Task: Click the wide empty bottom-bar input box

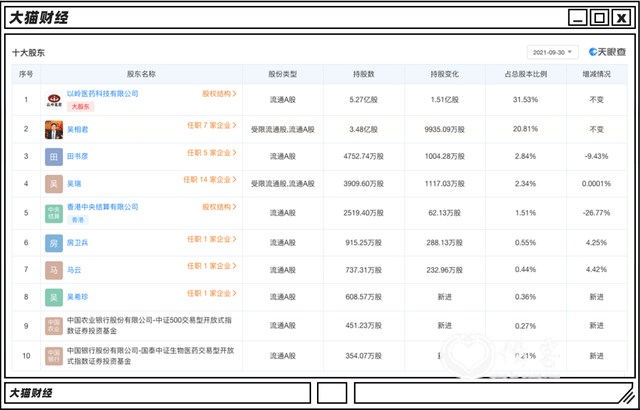Action: pyautogui.click(x=494, y=393)
